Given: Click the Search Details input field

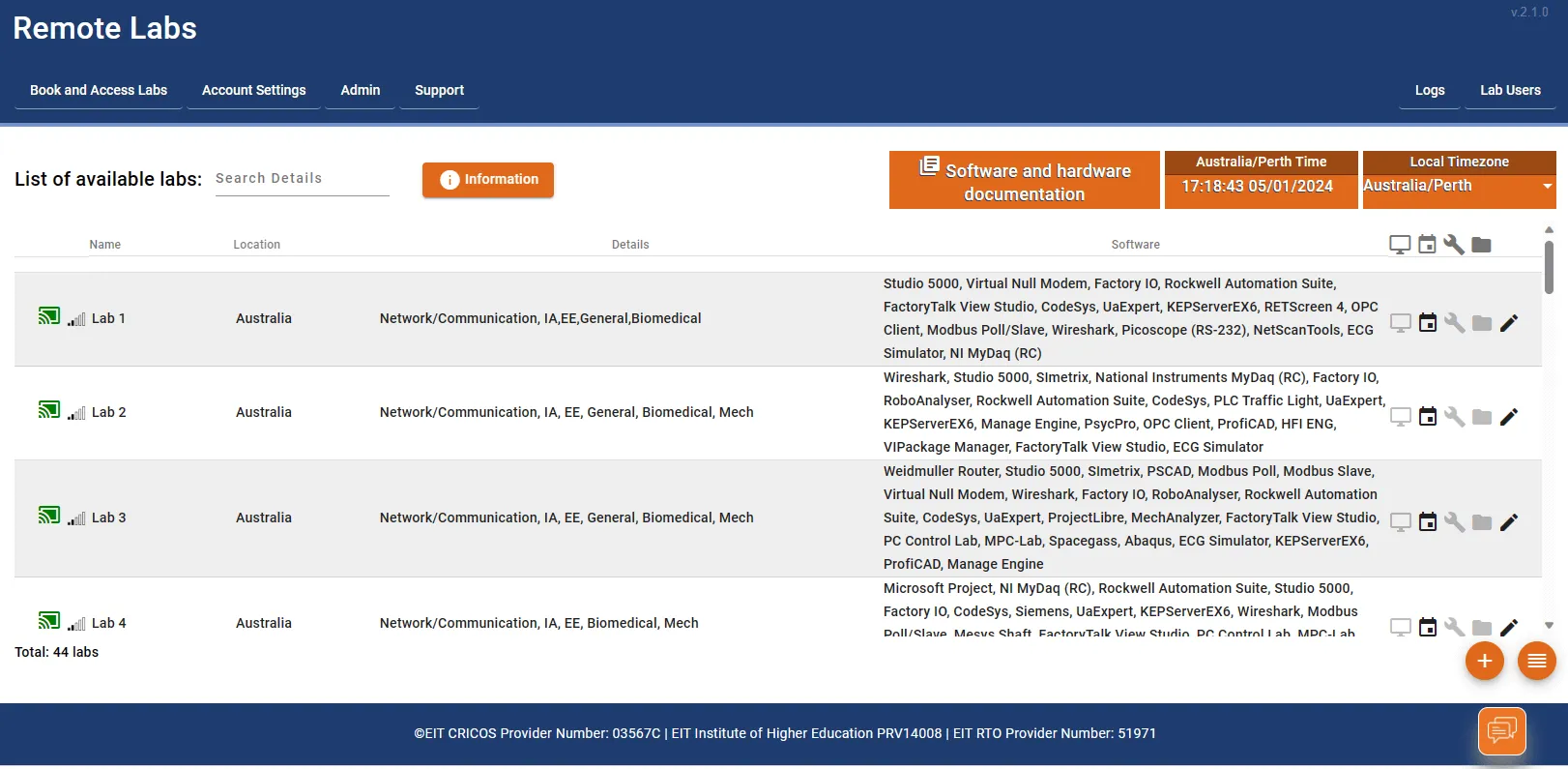Looking at the screenshot, I should coord(302,179).
